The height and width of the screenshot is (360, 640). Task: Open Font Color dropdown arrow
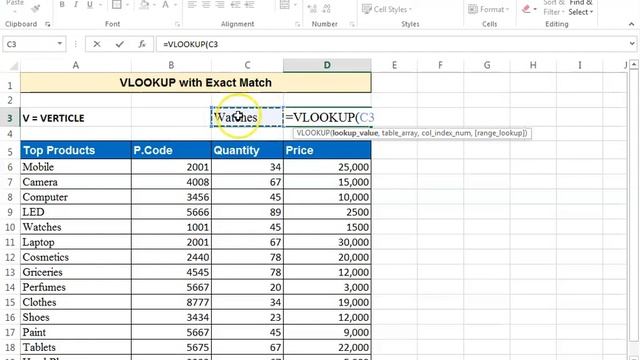(x=176, y=5)
